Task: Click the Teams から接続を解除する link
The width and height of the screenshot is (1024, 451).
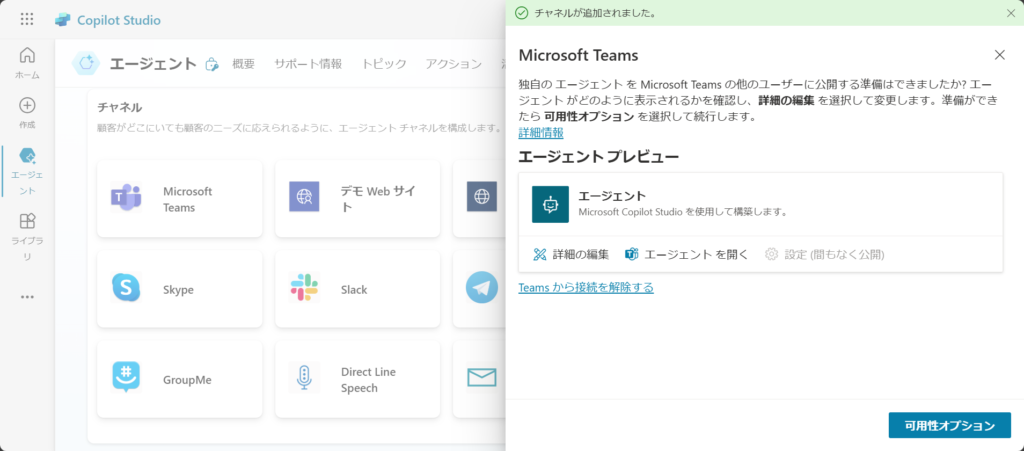Action: coord(586,287)
